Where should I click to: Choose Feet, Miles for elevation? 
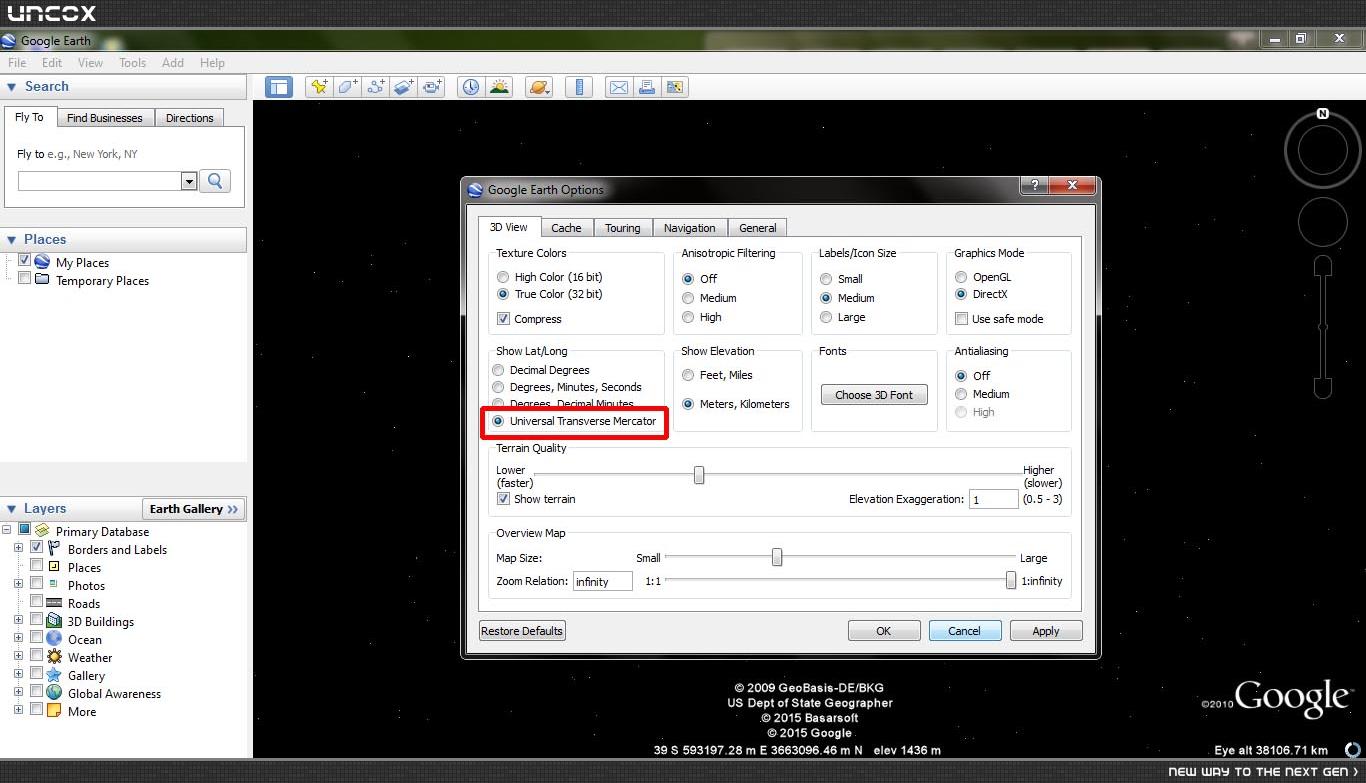[688, 375]
